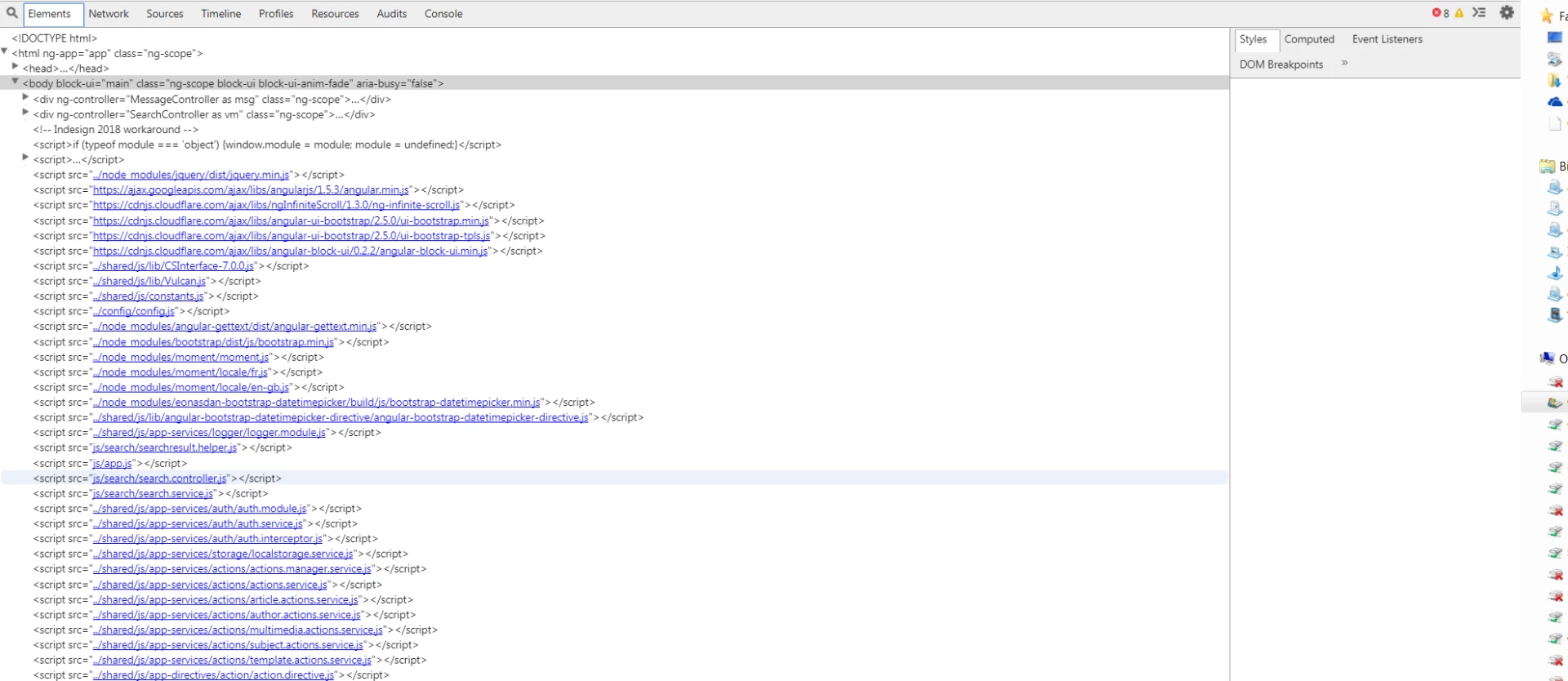
Task: Open the search.service.js link
Action: [153, 494]
